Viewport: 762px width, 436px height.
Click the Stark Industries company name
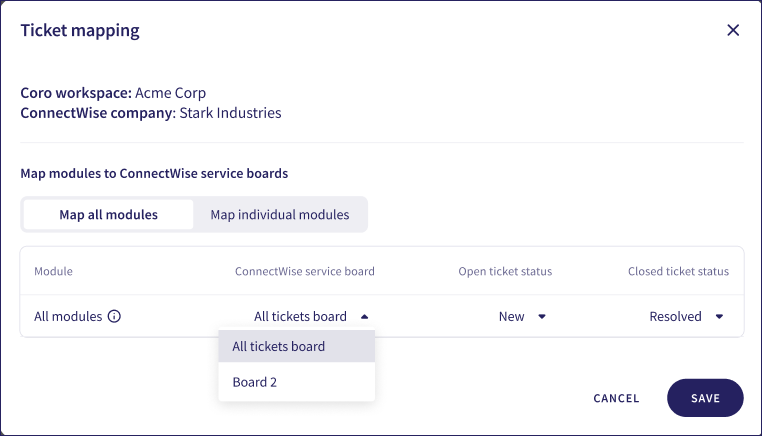(x=231, y=113)
